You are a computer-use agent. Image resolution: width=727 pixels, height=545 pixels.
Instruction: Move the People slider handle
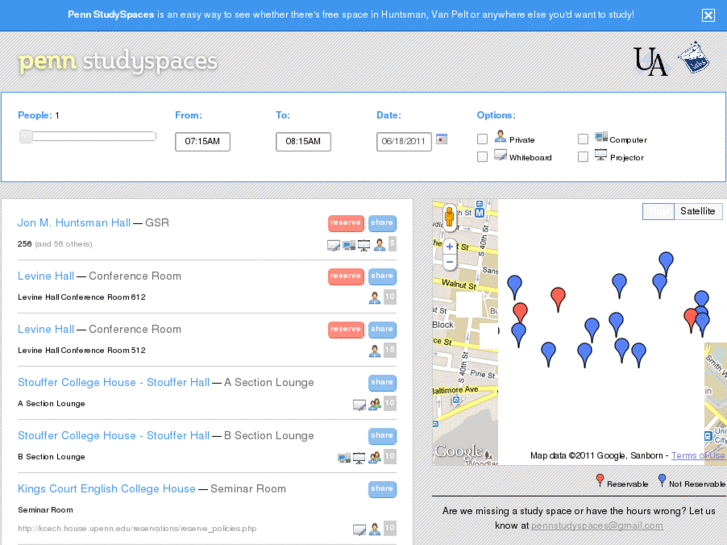(26, 136)
